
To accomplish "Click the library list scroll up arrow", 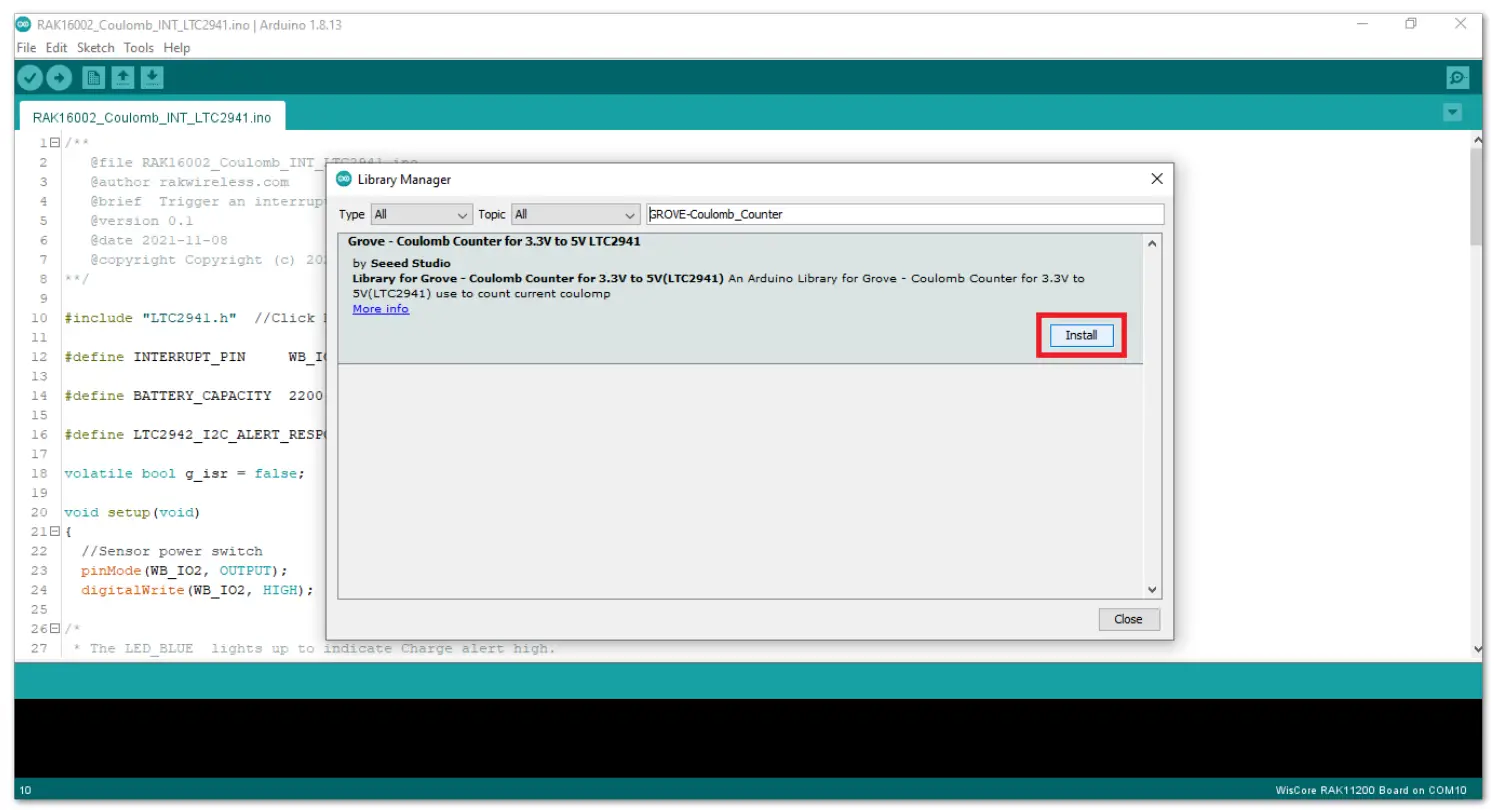I will pos(1152,243).
